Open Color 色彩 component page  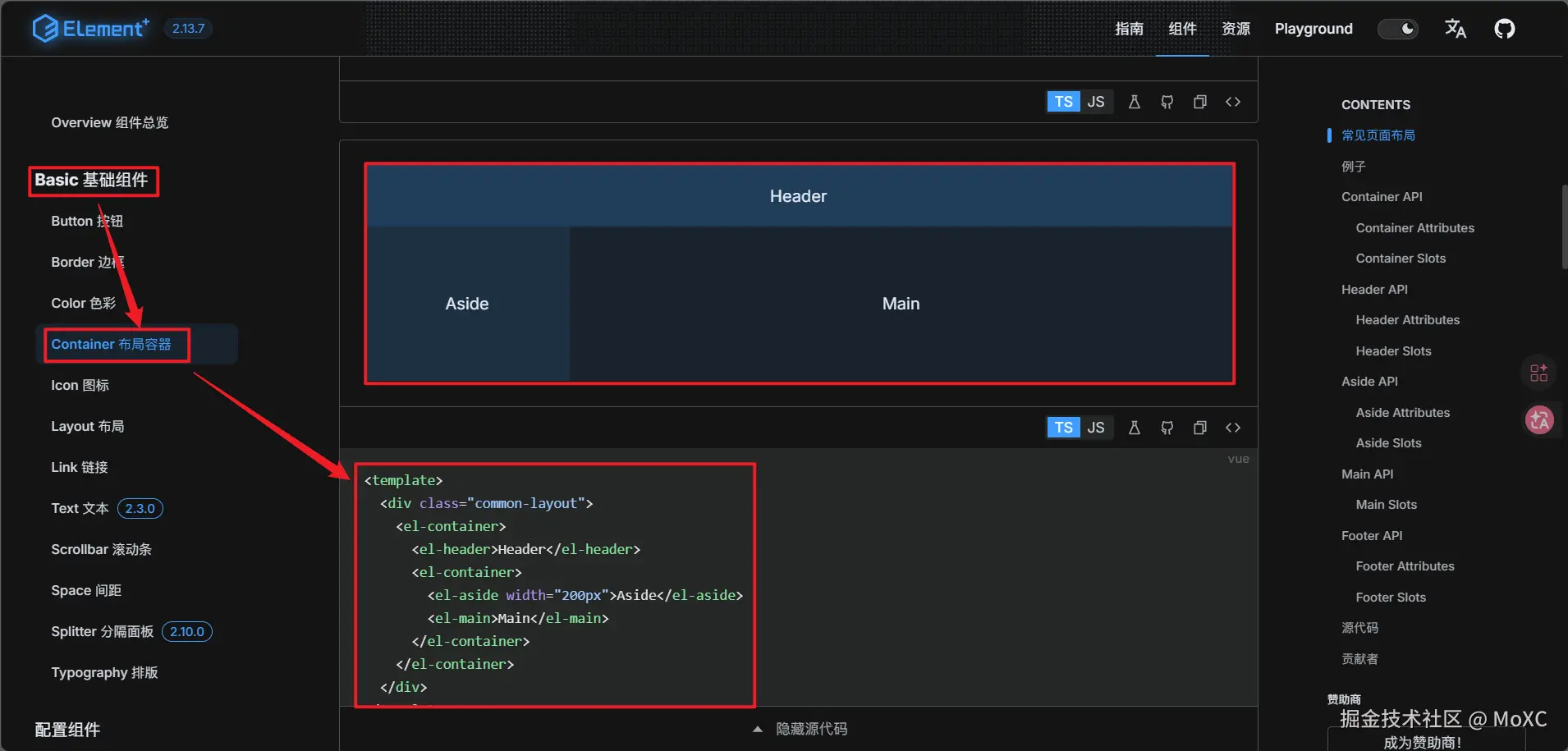coord(84,303)
